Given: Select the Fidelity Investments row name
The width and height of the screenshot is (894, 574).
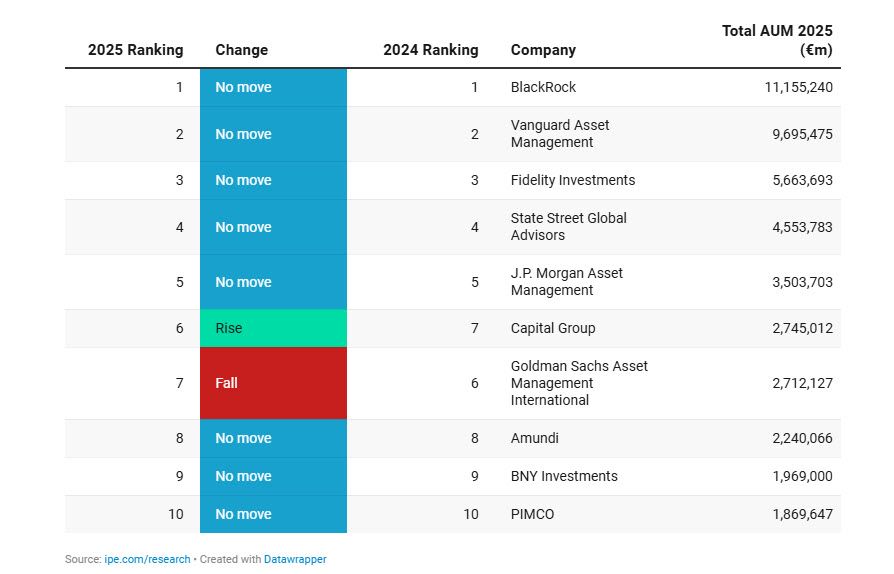Looking at the screenshot, I should pyautogui.click(x=572, y=180).
